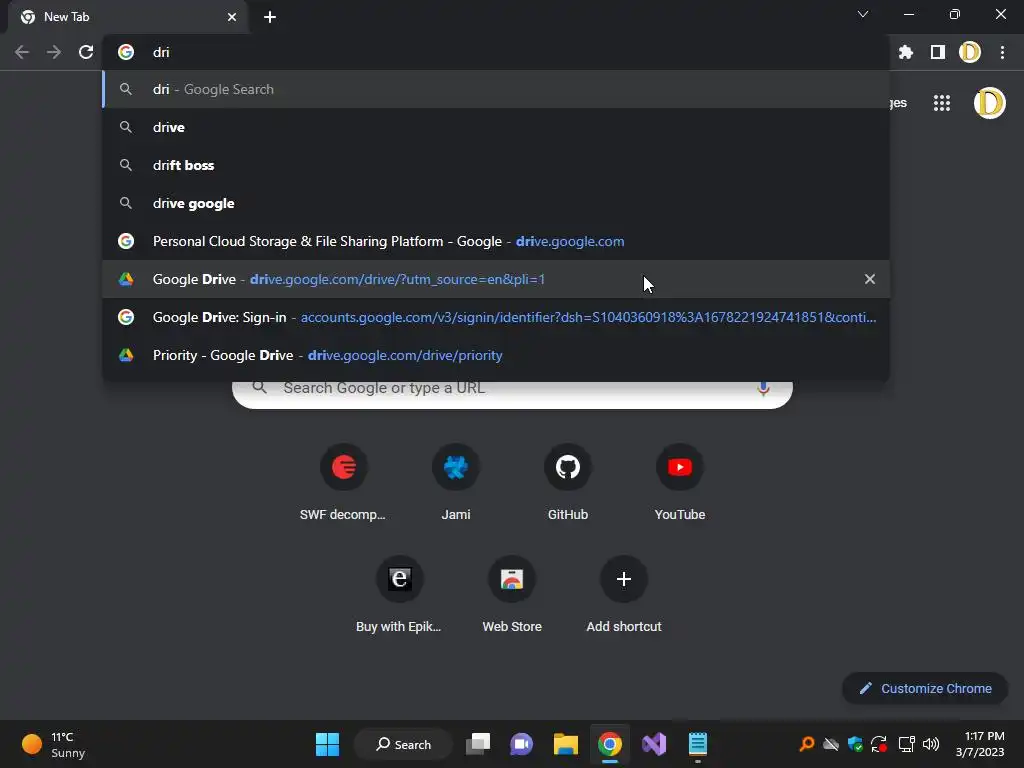Open the Chat app on taskbar
The height and width of the screenshot is (768, 1024).
521,744
